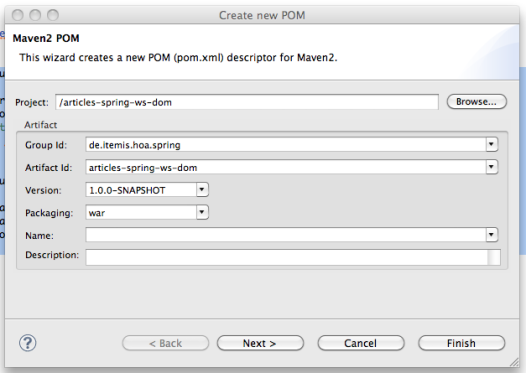Expand the Artifact Id dropdown list
Screen dimensions: 526x373
pos(491,167)
